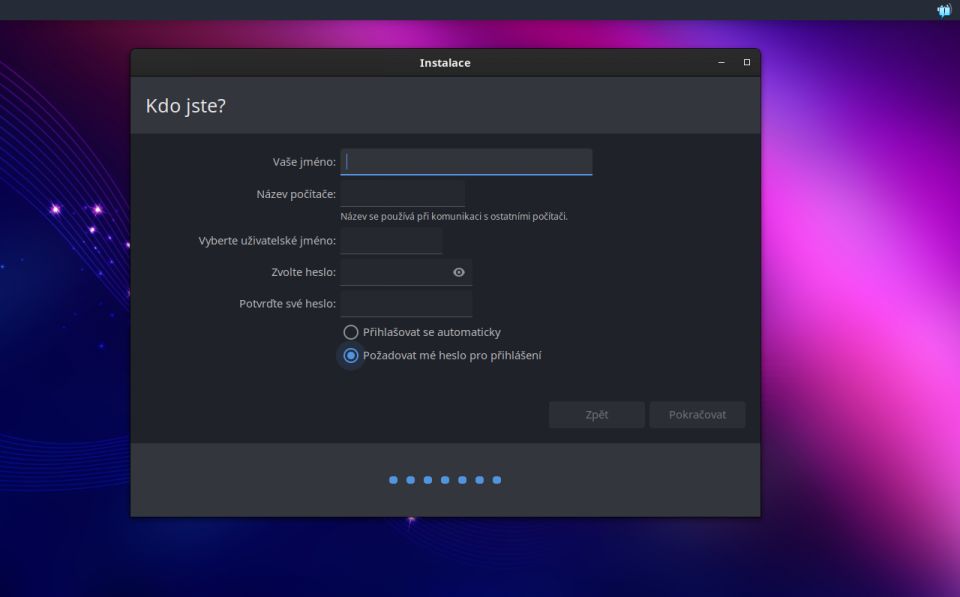This screenshot has height=597, width=960.
Task: Toggle password visibility eye icon
Action: tap(459, 272)
